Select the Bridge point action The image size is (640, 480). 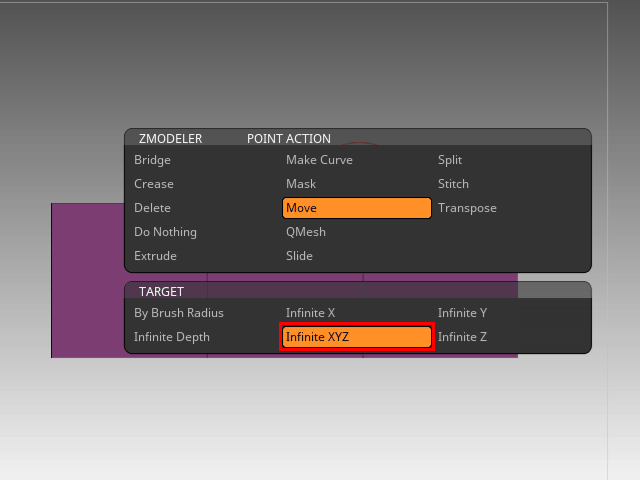pos(153,160)
